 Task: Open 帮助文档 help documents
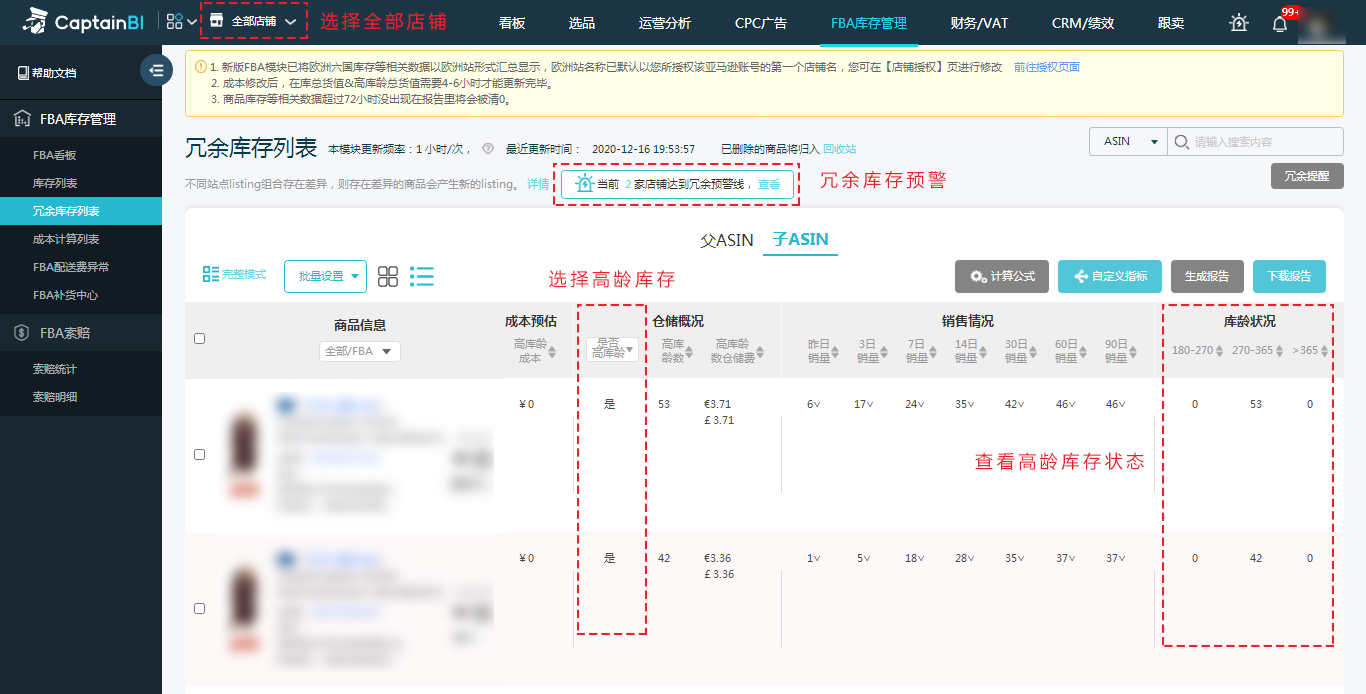point(47,73)
